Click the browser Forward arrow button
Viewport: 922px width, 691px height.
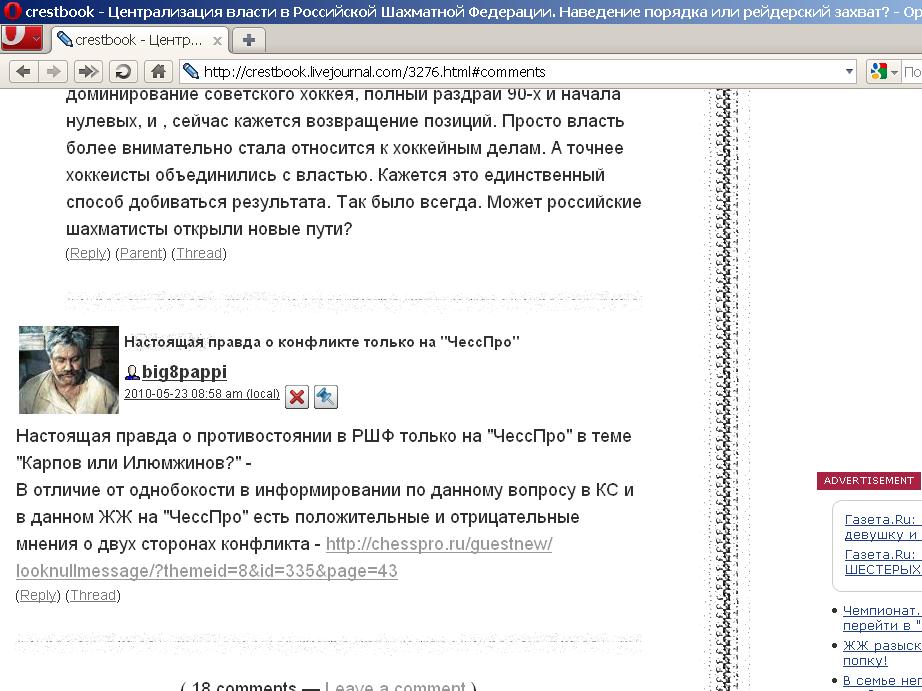click(54, 71)
